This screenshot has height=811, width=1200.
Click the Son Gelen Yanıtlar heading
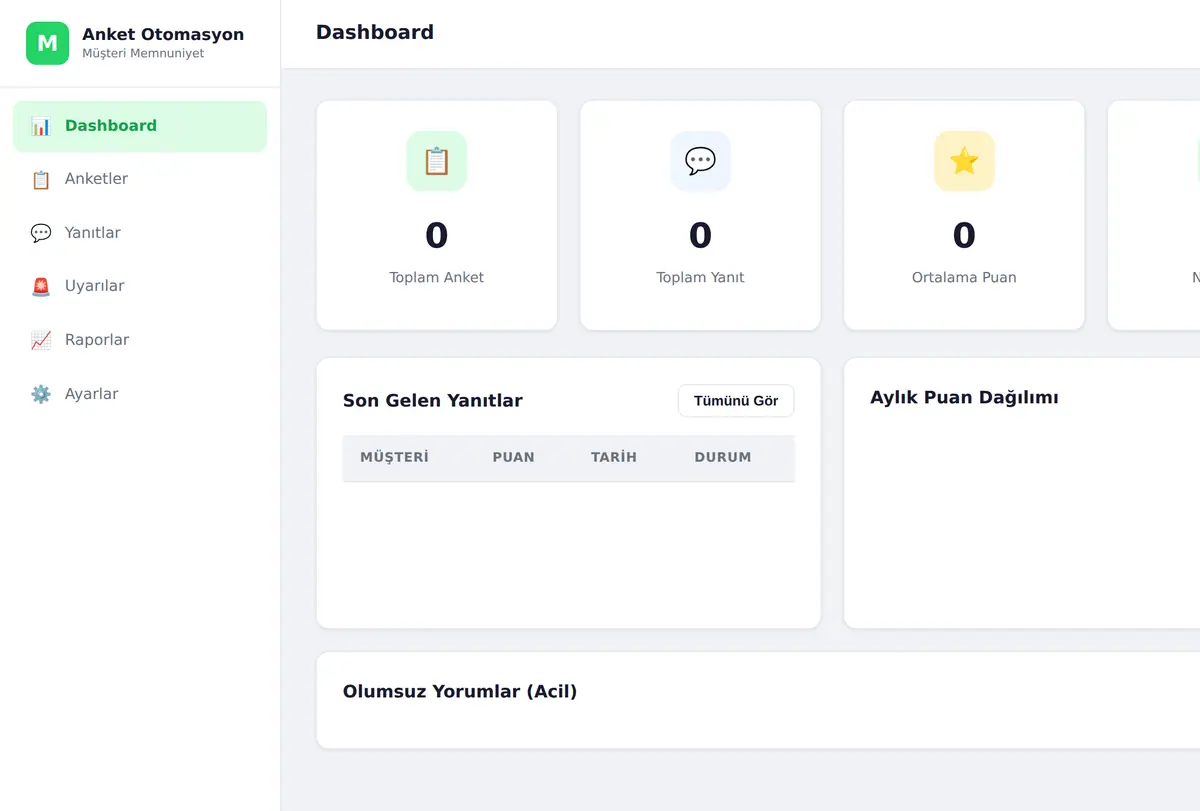click(x=433, y=401)
